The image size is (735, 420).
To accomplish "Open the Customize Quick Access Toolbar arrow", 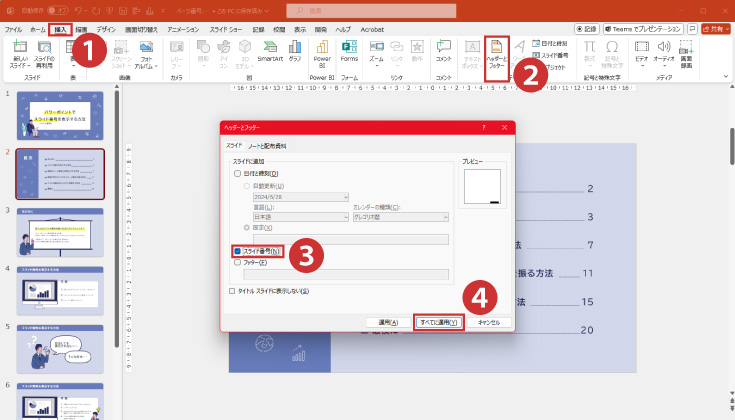I will click(x=163, y=10).
